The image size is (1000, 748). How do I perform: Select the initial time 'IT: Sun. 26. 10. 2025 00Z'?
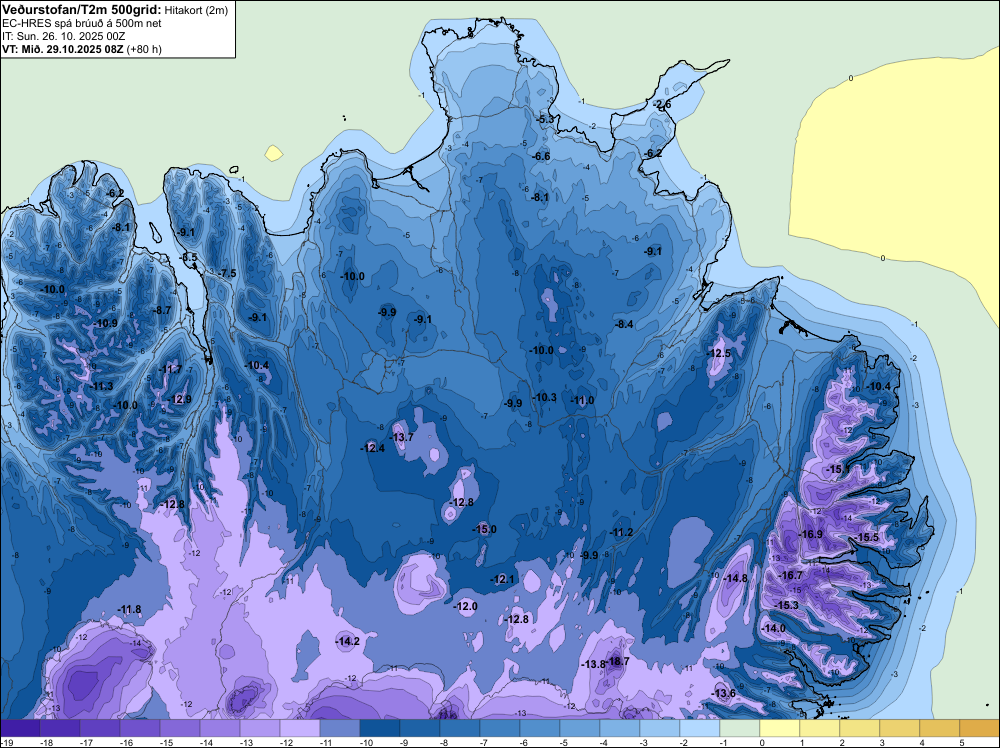pos(64,36)
